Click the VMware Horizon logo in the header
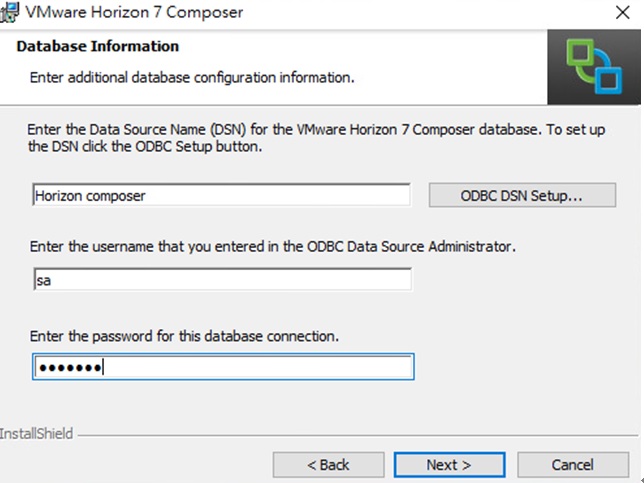Image resolution: width=644 pixels, height=483 pixels. (x=594, y=66)
